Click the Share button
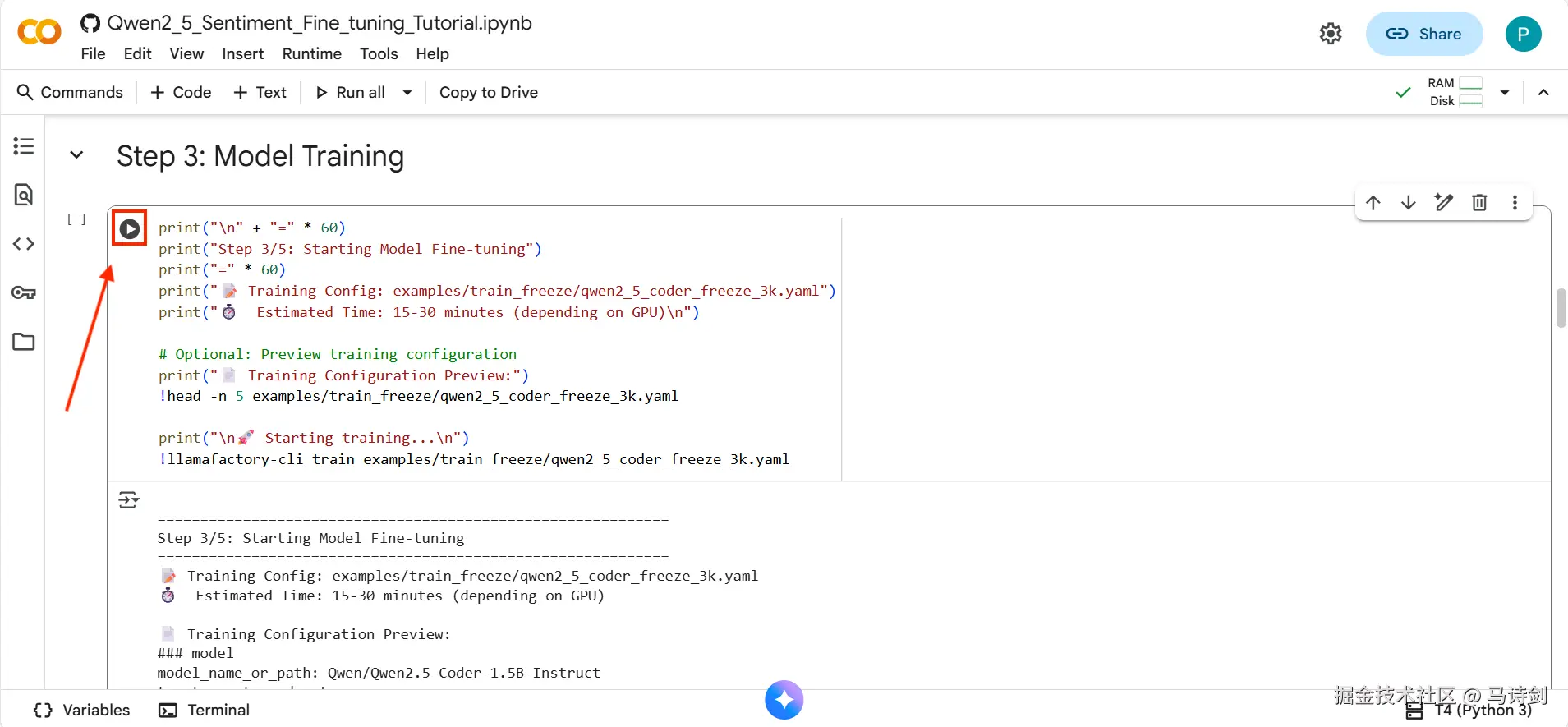The height and width of the screenshot is (727, 1568). click(1423, 34)
